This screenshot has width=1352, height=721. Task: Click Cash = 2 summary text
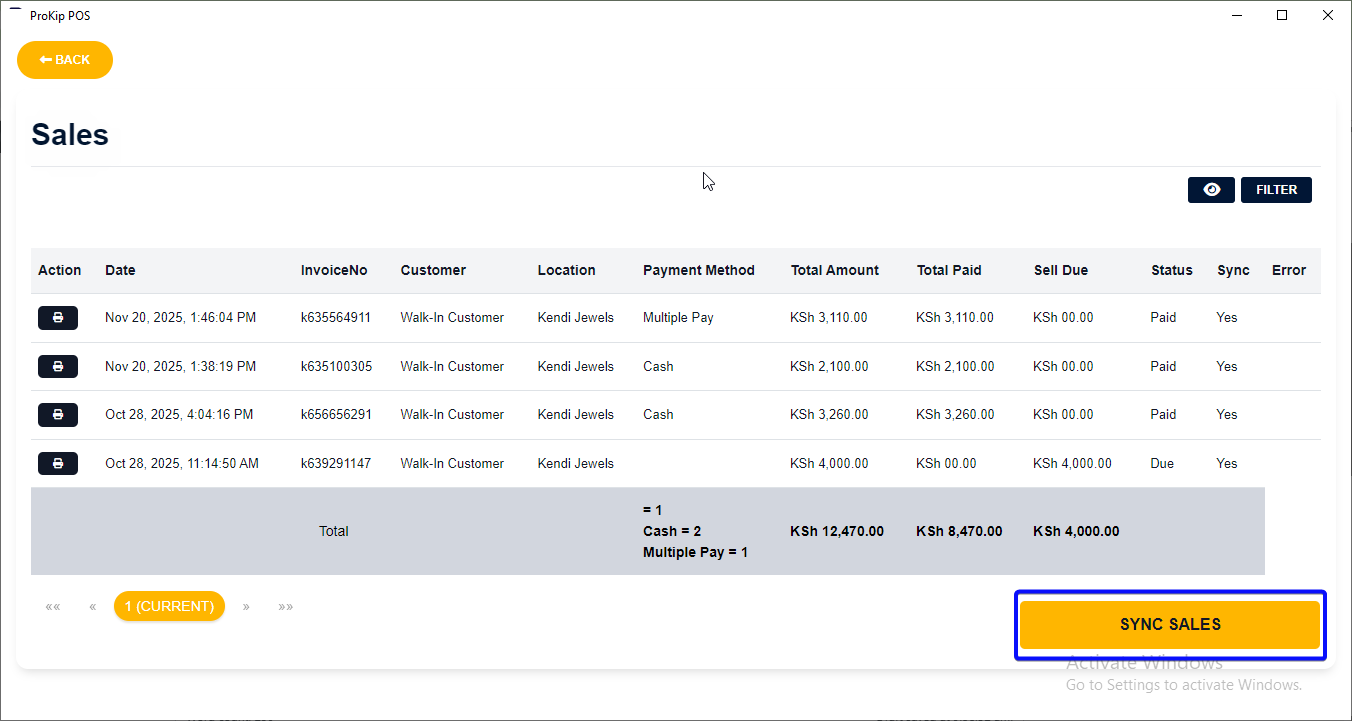tap(672, 532)
